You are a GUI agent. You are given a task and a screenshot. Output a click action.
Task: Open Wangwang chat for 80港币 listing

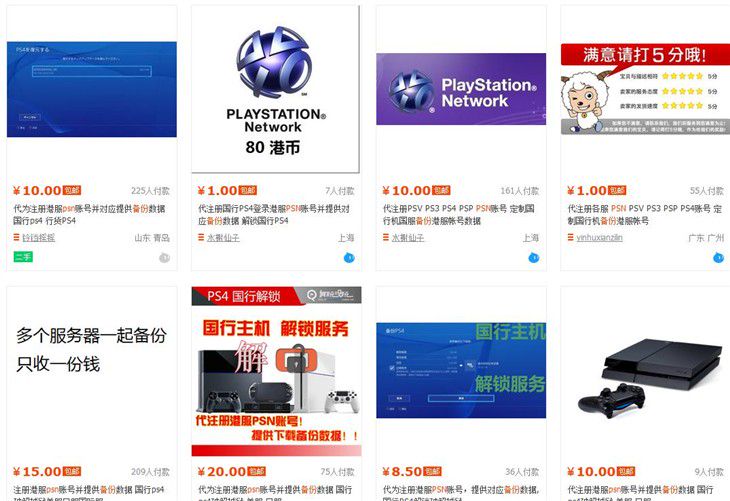[x=349, y=257]
